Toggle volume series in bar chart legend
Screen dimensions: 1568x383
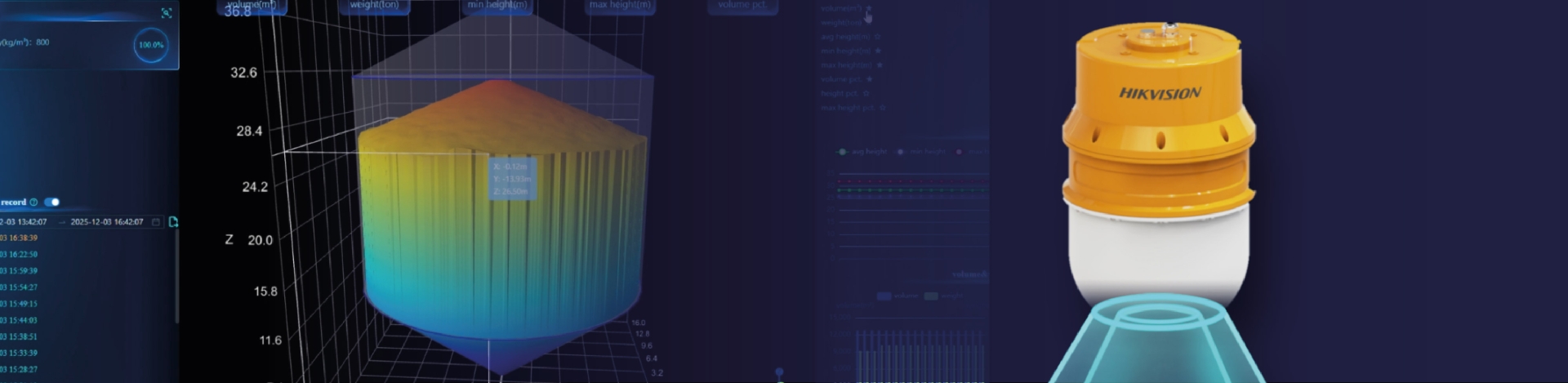[x=897, y=296]
